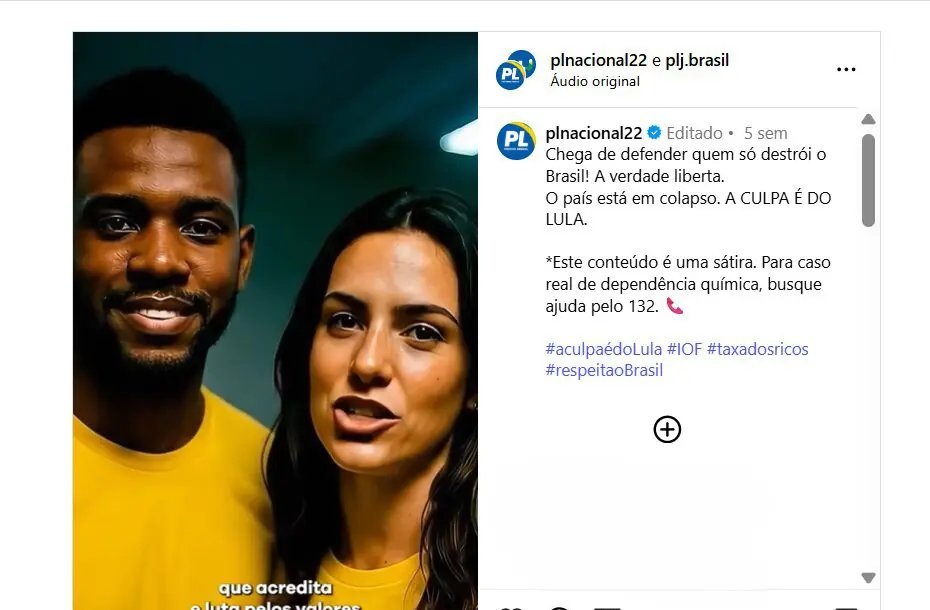Click the plnacional22 username above the caption
930x610 pixels.
click(594, 133)
